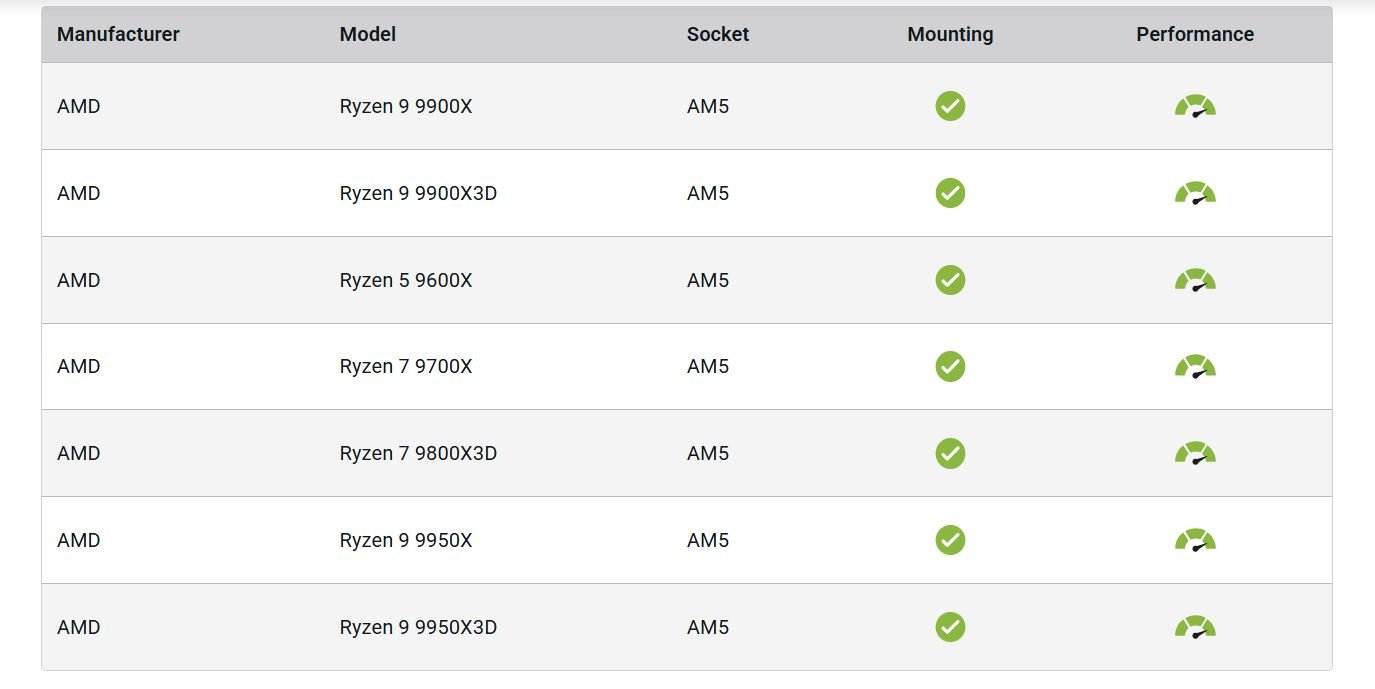The image size is (1375, 689).
Task: Click the mounting checkmark for Ryzen 9 9900X
Action: (950, 106)
